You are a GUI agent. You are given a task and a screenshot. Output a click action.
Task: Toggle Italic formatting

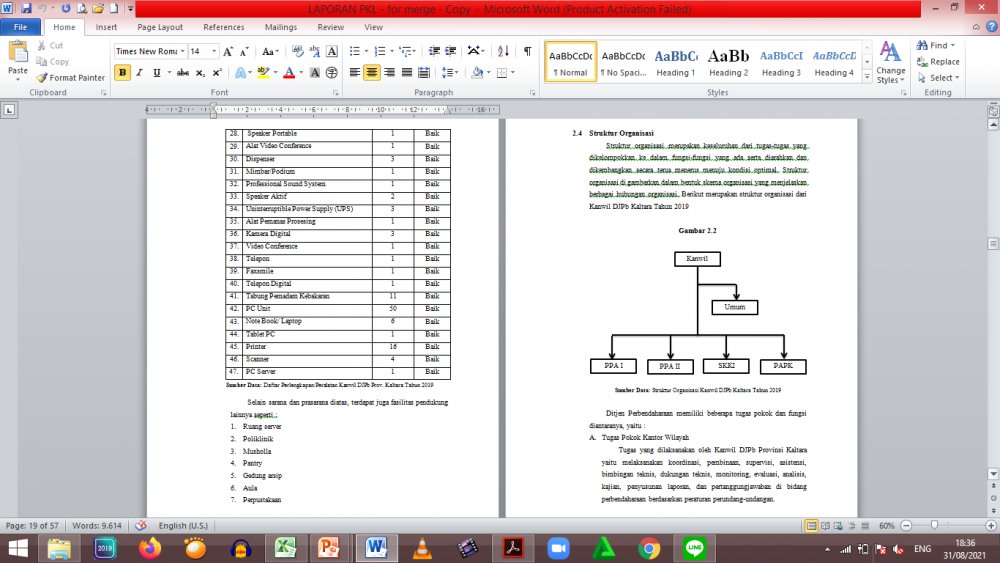point(139,73)
